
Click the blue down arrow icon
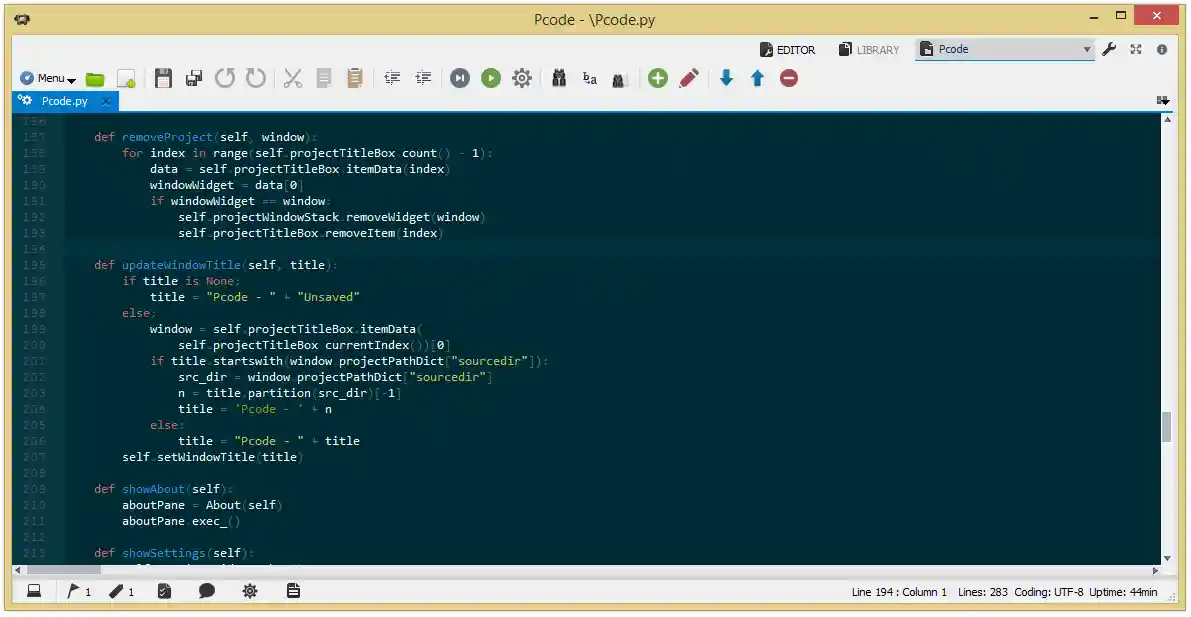pyautogui.click(x=726, y=78)
